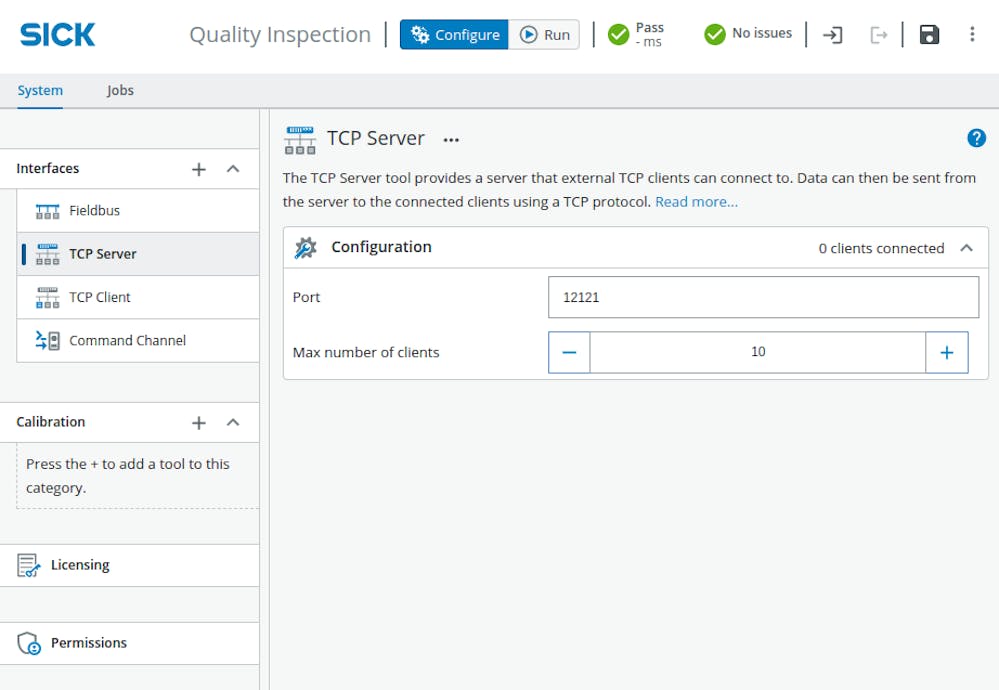This screenshot has width=999, height=690.
Task: Switch to Run mode
Action: pos(544,34)
